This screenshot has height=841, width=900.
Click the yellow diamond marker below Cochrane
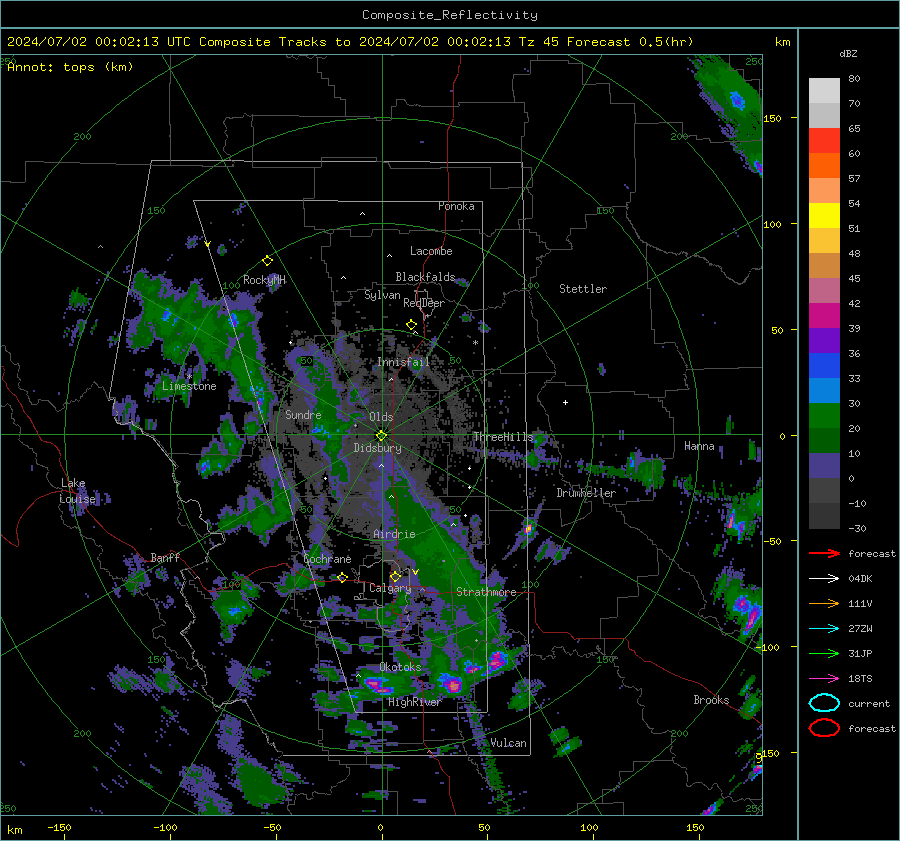(342, 577)
